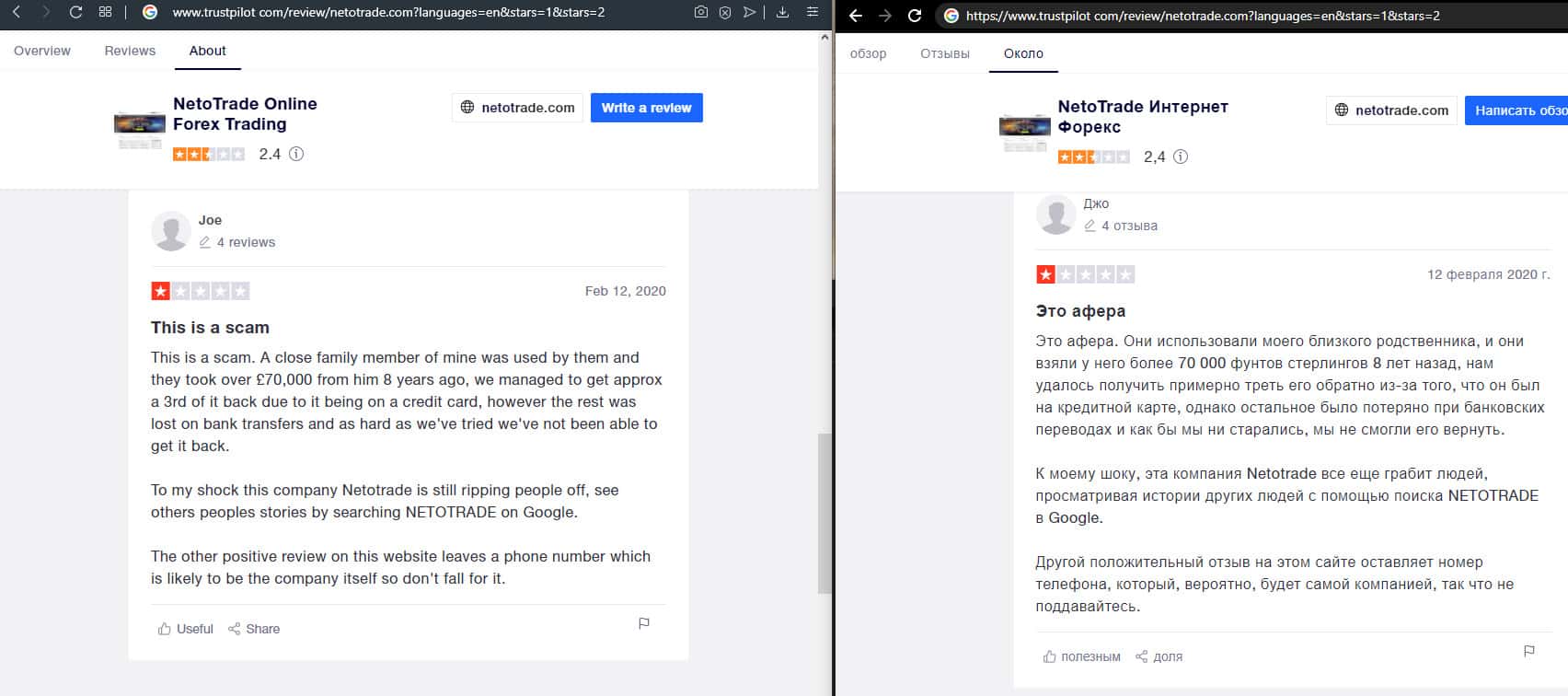Reload the page in the left browser

coord(76,12)
